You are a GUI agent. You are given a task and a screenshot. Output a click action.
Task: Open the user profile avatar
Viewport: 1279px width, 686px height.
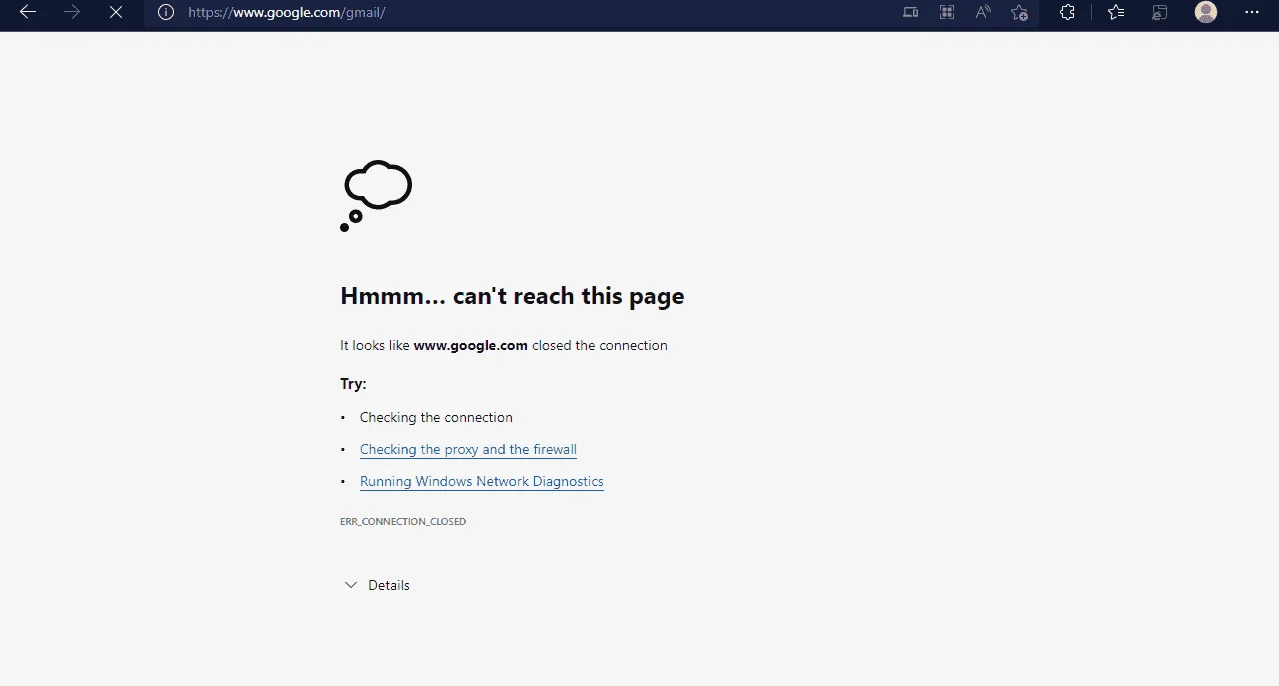point(1206,12)
